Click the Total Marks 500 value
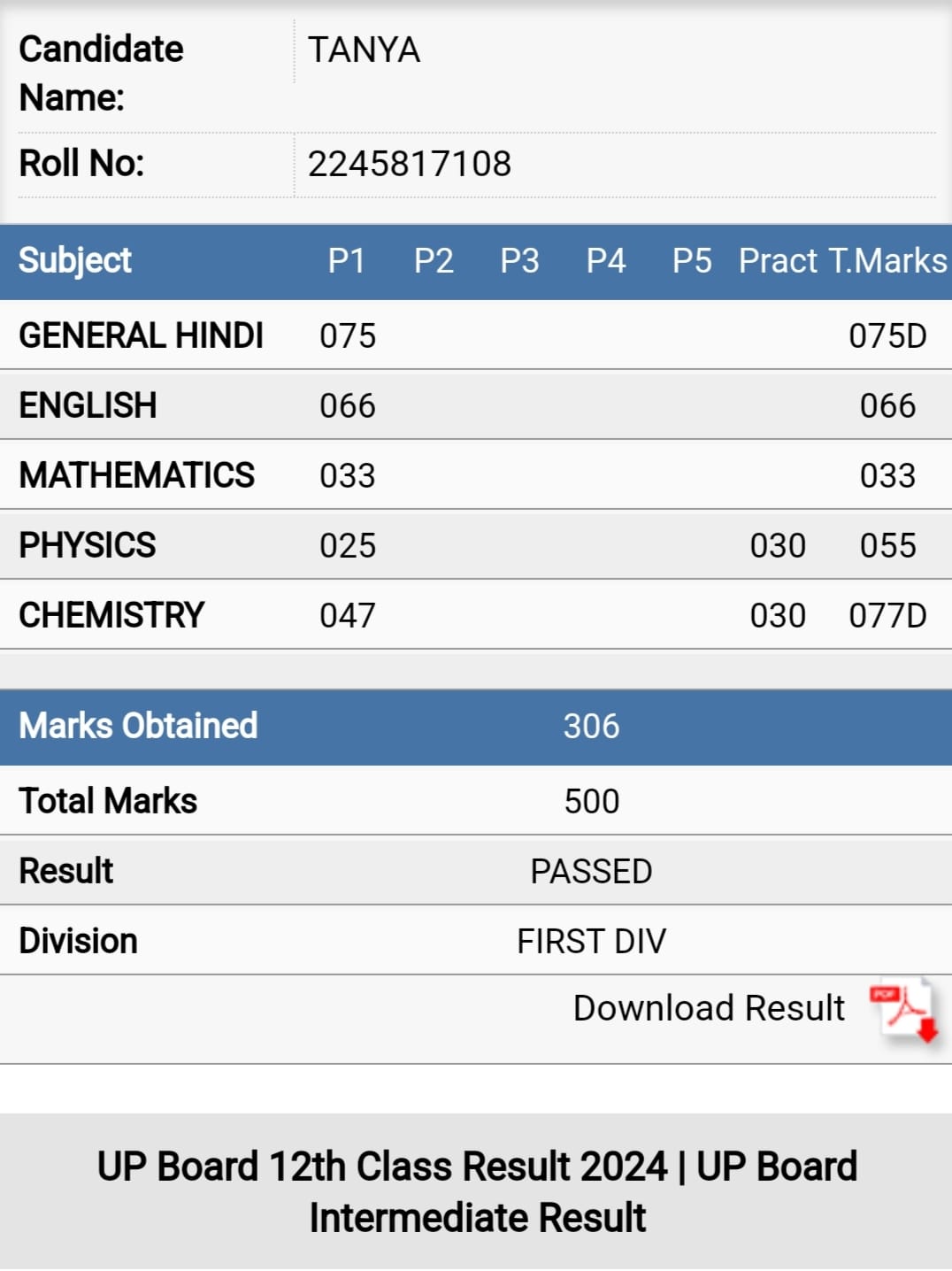This screenshot has width=952, height=1271. (591, 802)
